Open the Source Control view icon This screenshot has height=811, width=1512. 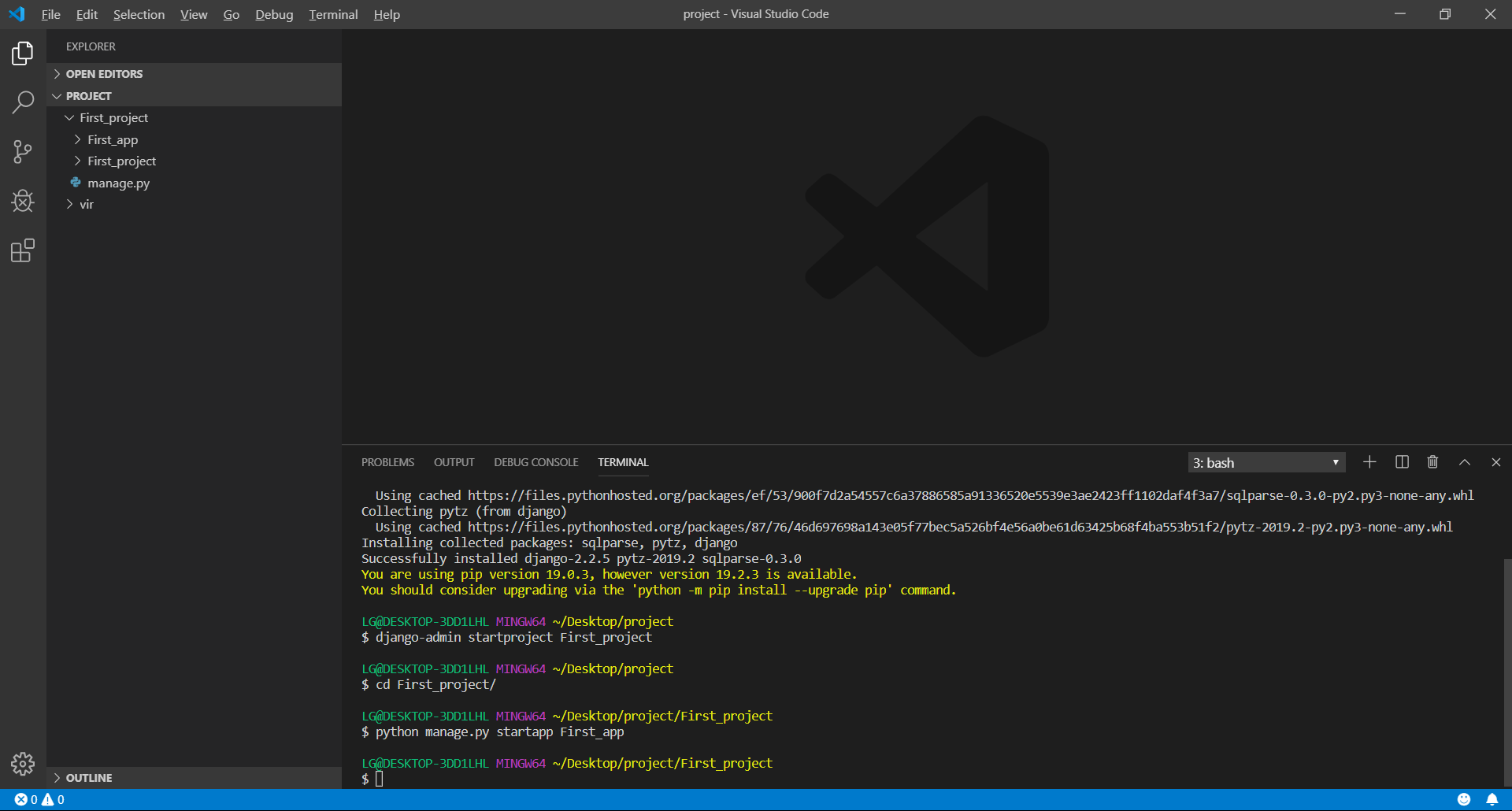[x=23, y=152]
